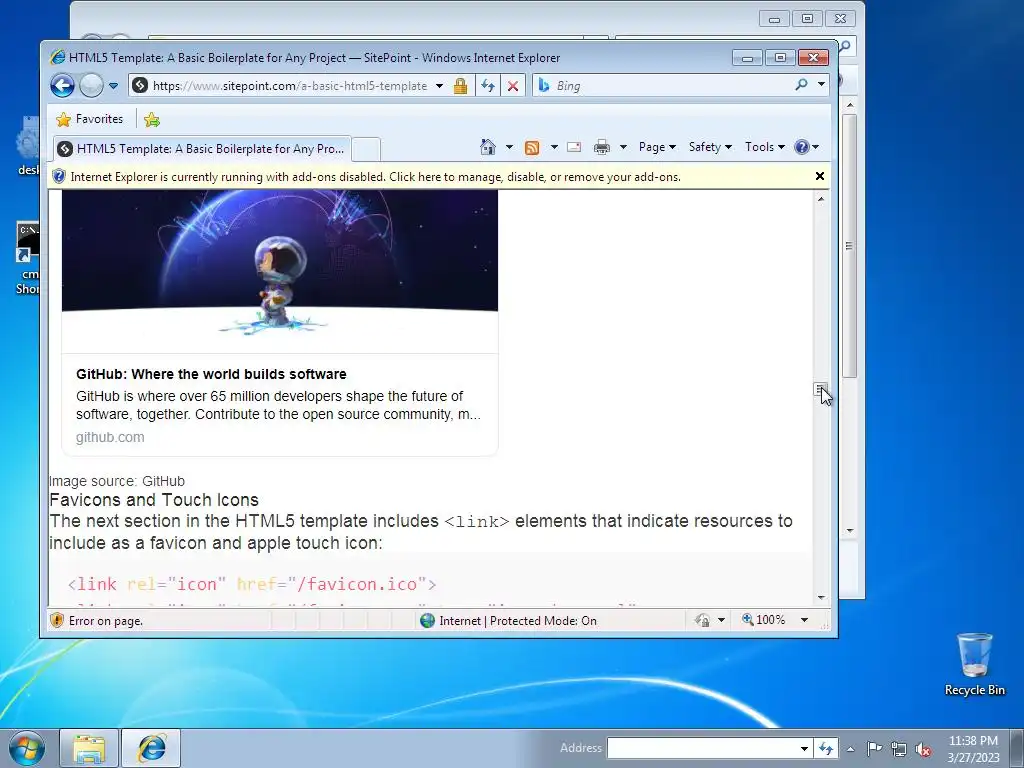Image resolution: width=1024 pixels, height=768 pixels.
Task: Click the page scroll down arrow
Action: 821,598
